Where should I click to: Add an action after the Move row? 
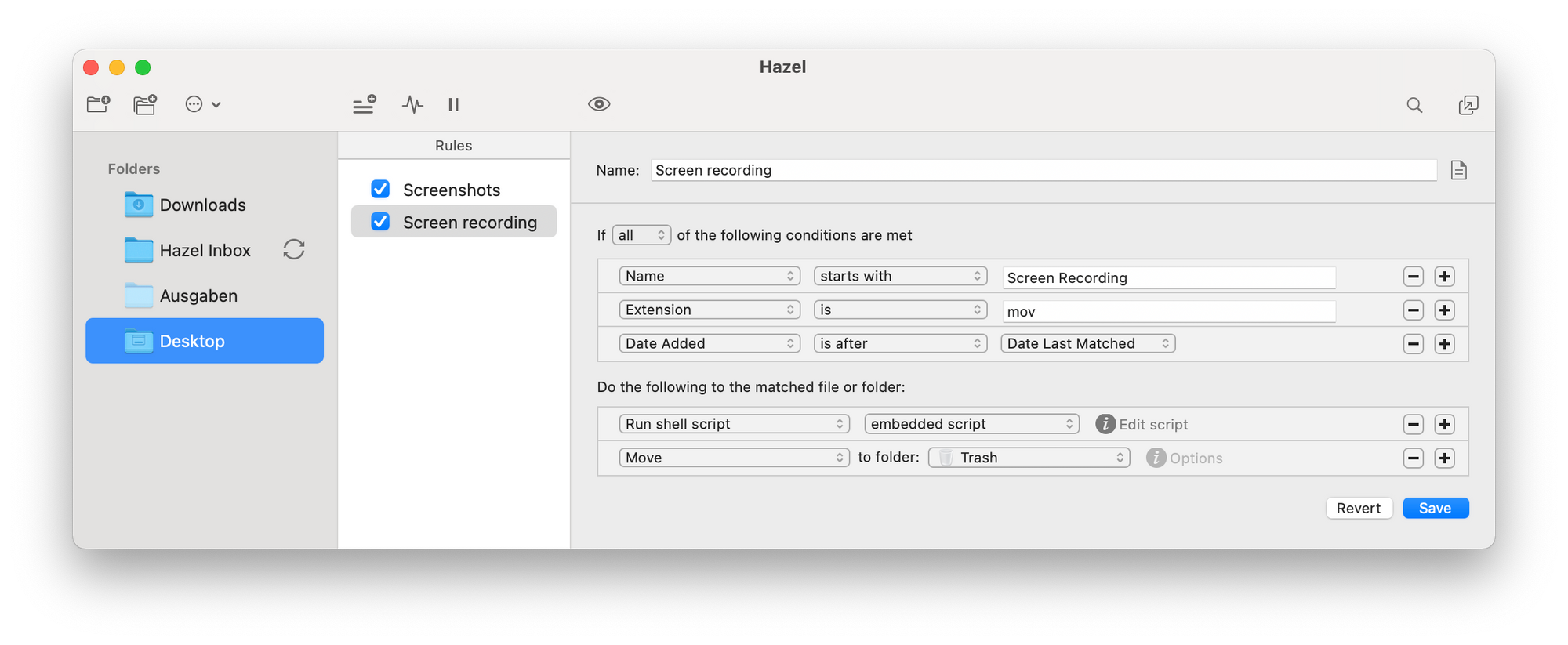1444,458
